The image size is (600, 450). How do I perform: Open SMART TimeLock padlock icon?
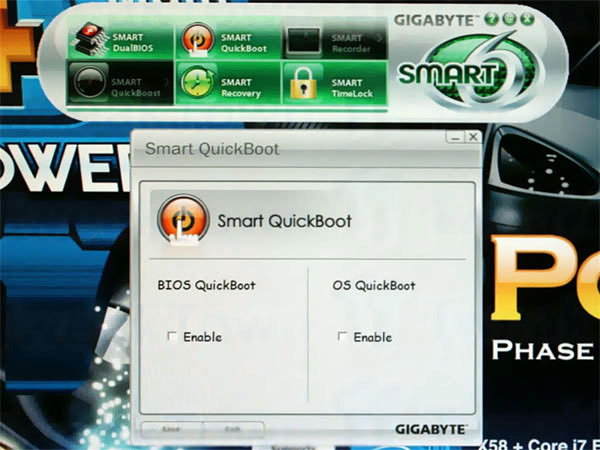click(x=303, y=82)
